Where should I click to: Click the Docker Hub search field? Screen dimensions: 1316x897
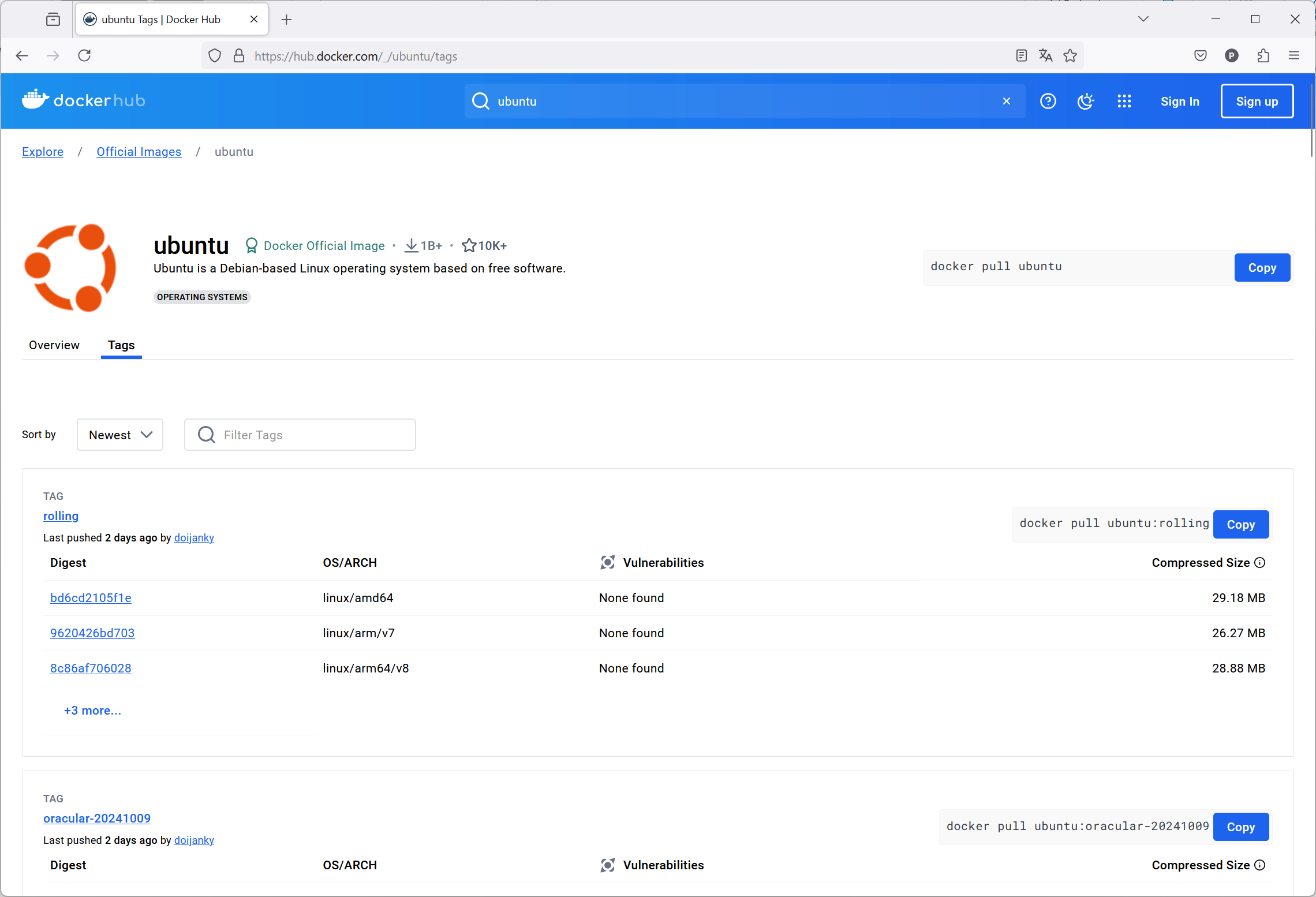[x=745, y=101]
